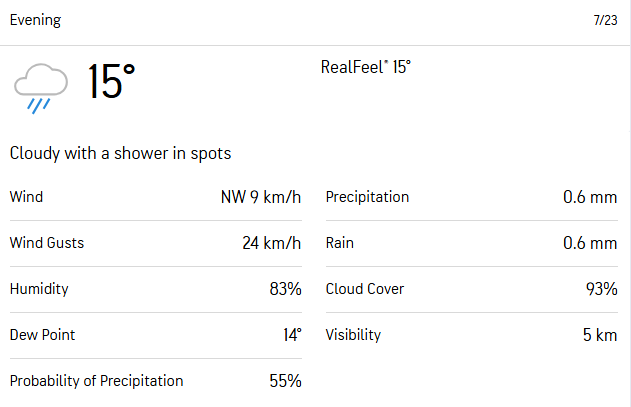Click the RealFeel 15° text
Screen dimensions: 631x407
point(366,68)
